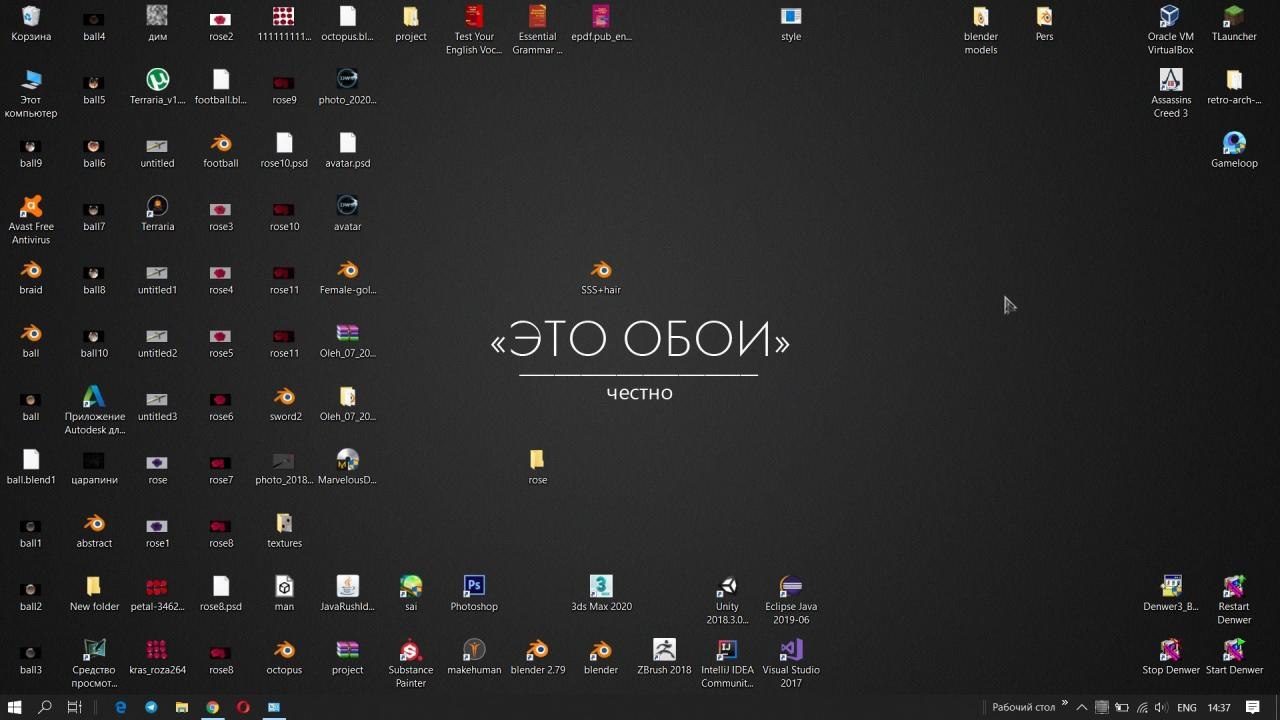Run Stop Denwer shortcut

click(1171, 657)
